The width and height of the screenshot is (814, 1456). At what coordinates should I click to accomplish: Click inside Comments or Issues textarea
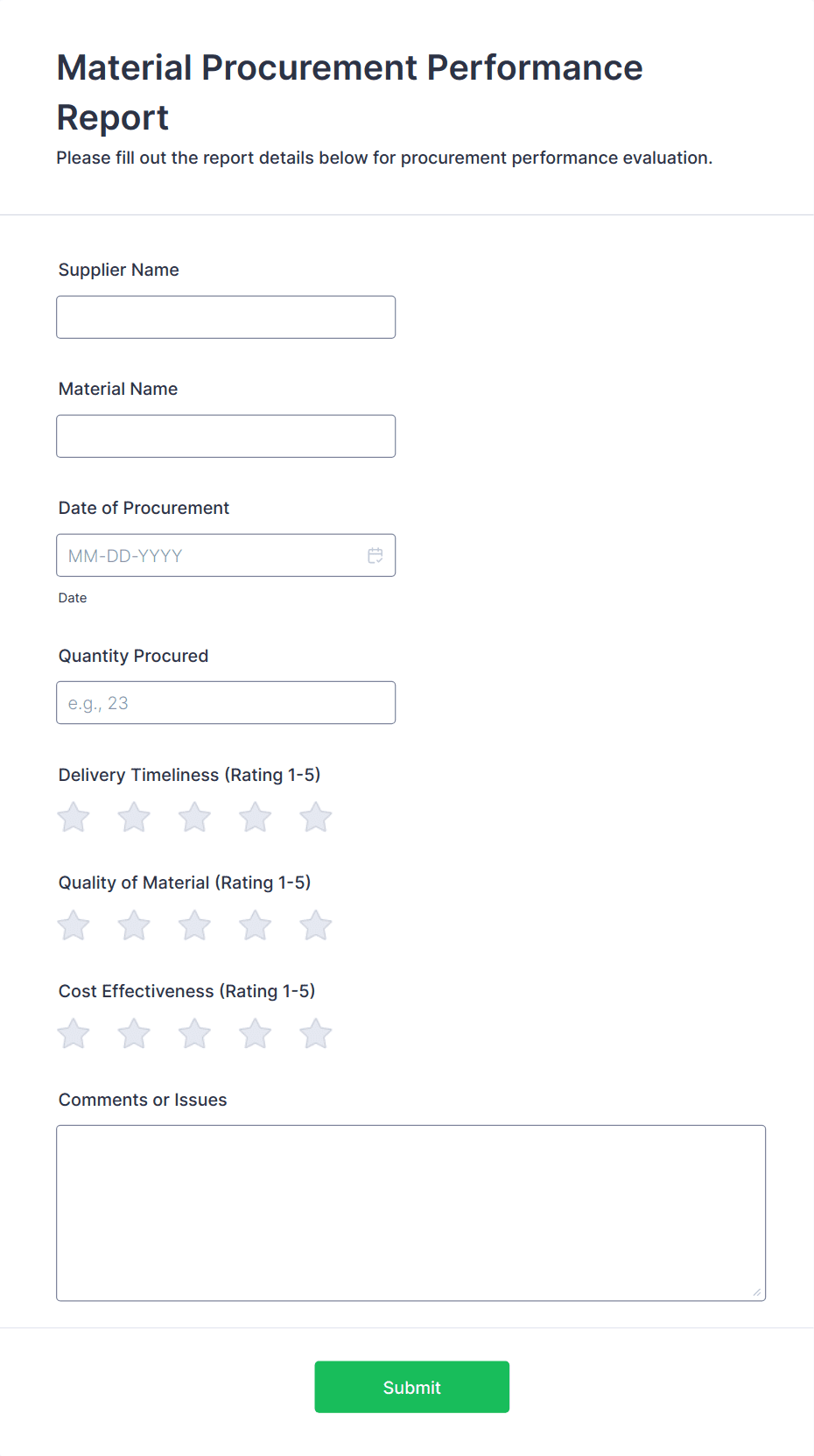tap(411, 1213)
